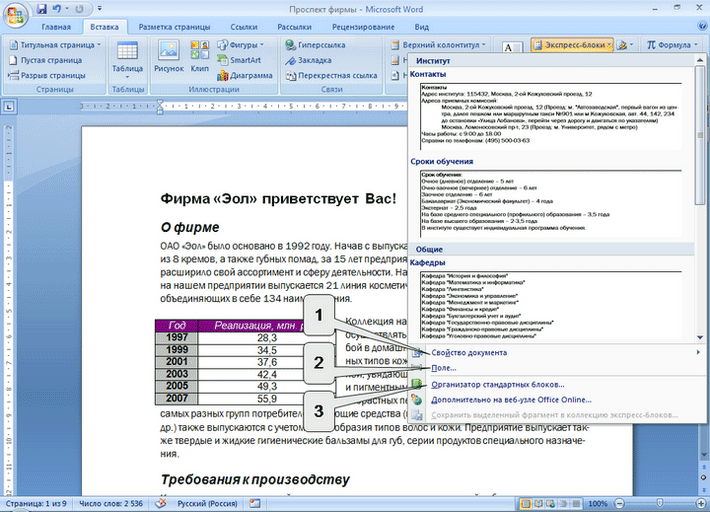Expand the Фигуры shapes dropdown
Viewport: 710px width, 512px height.
click(261, 45)
